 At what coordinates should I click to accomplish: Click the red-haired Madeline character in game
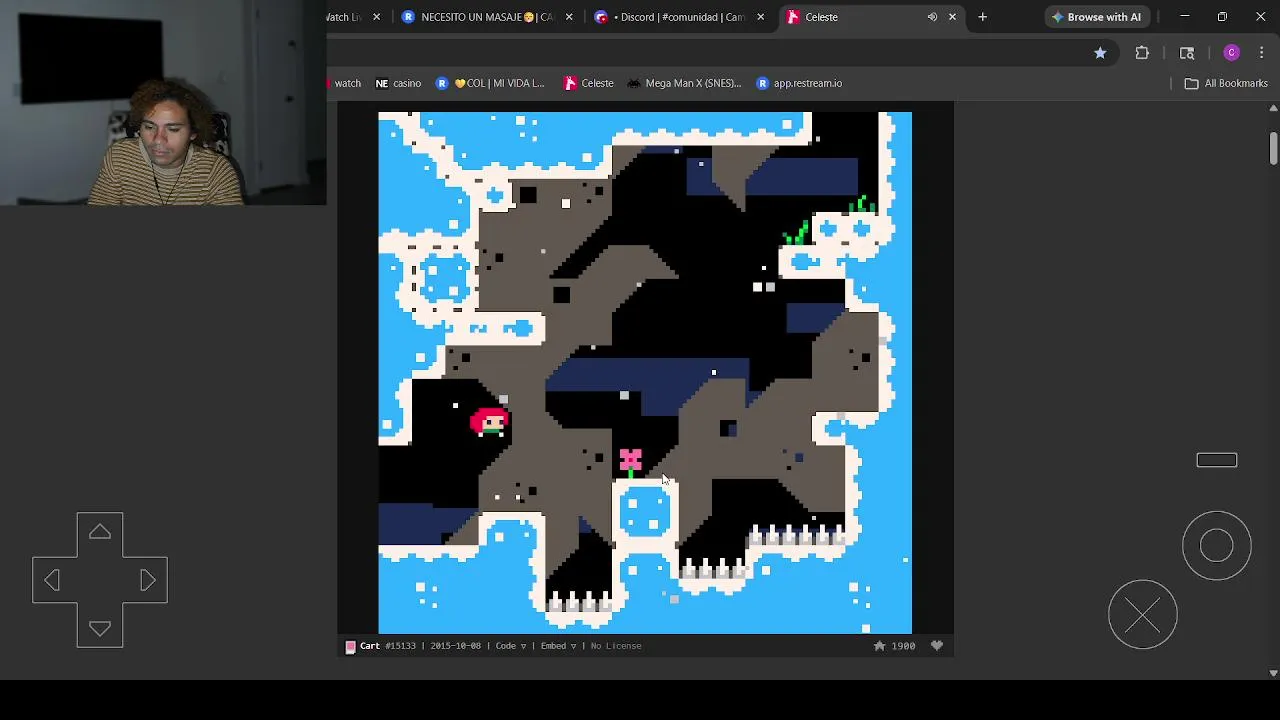coord(490,421)
